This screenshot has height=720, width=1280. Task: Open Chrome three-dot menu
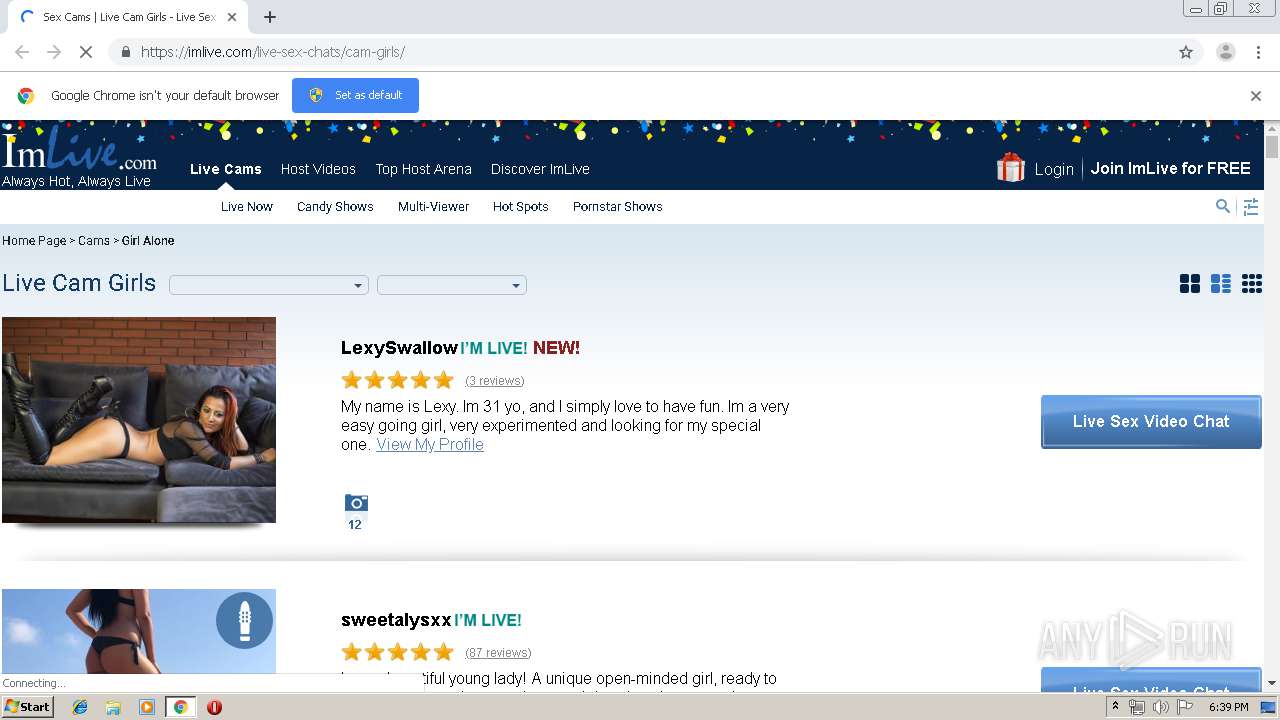pos(1258,52)
